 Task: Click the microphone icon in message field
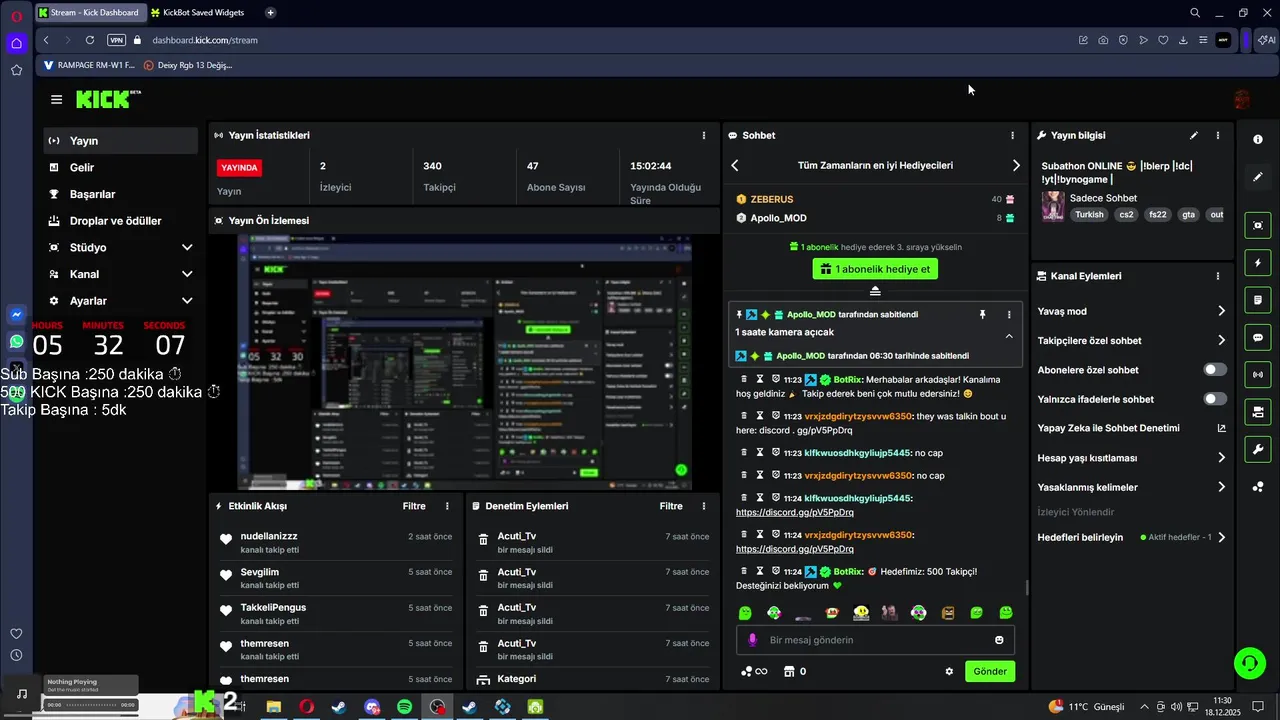(x=753, y=640)
